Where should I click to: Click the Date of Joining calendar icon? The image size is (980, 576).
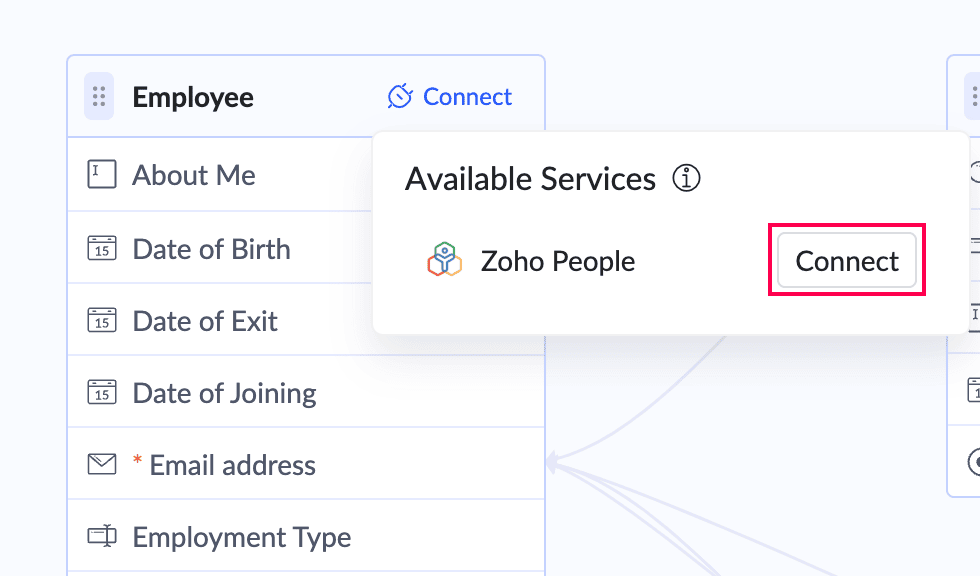102,392
